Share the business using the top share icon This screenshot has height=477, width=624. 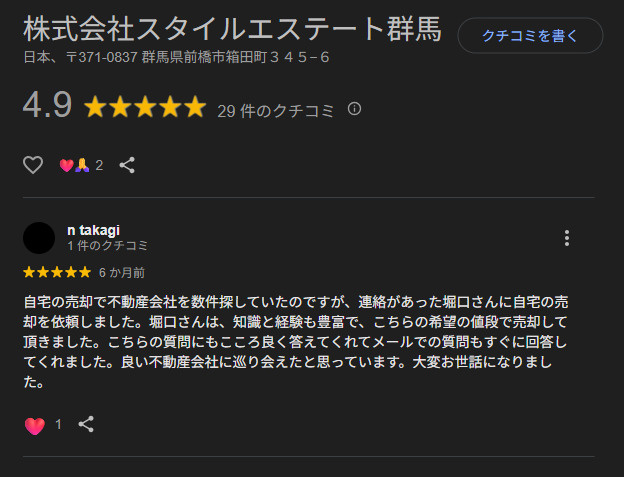tap(127, 165)
